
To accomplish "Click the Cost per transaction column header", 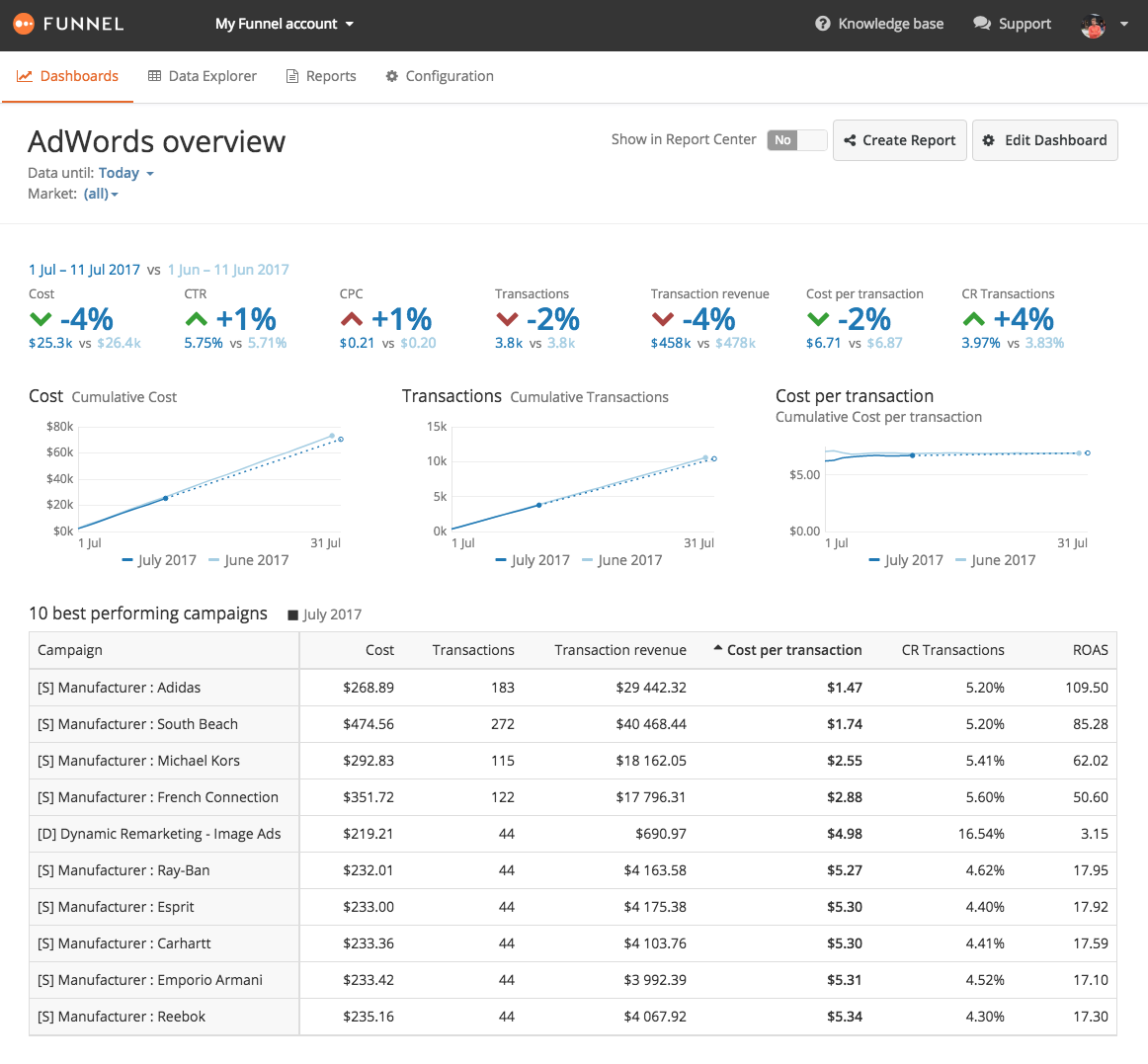I will coord(793,650).
